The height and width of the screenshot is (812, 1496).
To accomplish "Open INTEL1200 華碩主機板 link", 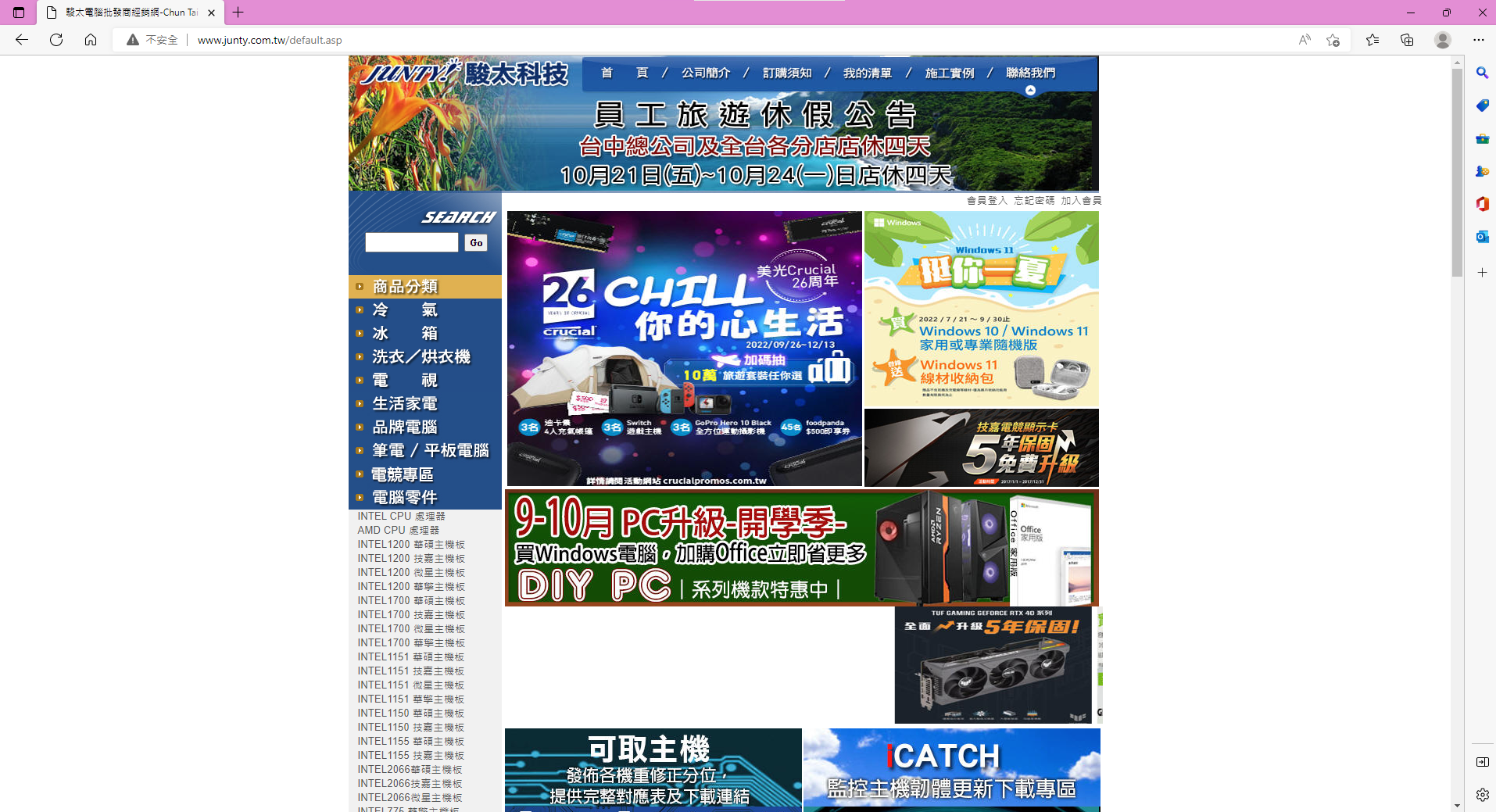I will [x=411, y=545].
